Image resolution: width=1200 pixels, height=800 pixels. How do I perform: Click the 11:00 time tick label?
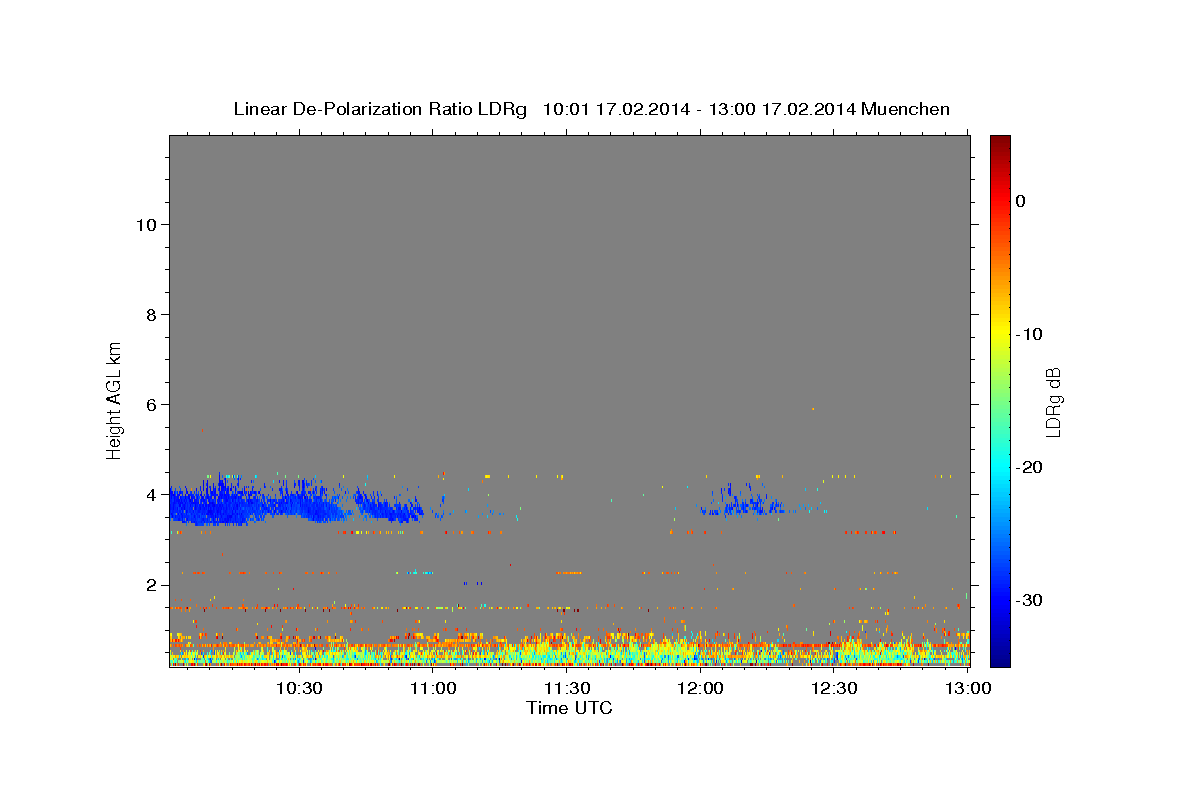click(x=432, y=688)
